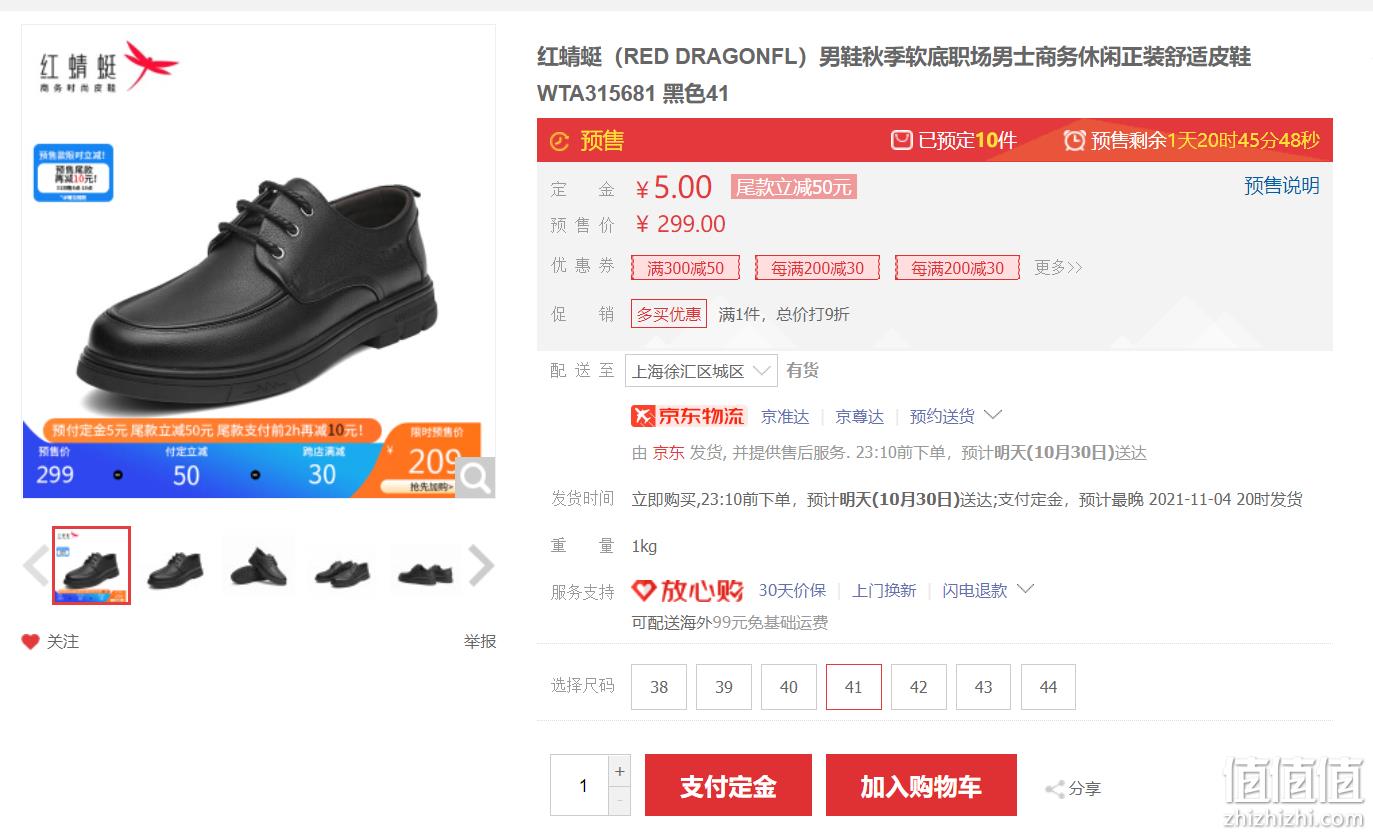Click the 放心购 service badge icon
1373x836 pixels.
click(688, 590)
